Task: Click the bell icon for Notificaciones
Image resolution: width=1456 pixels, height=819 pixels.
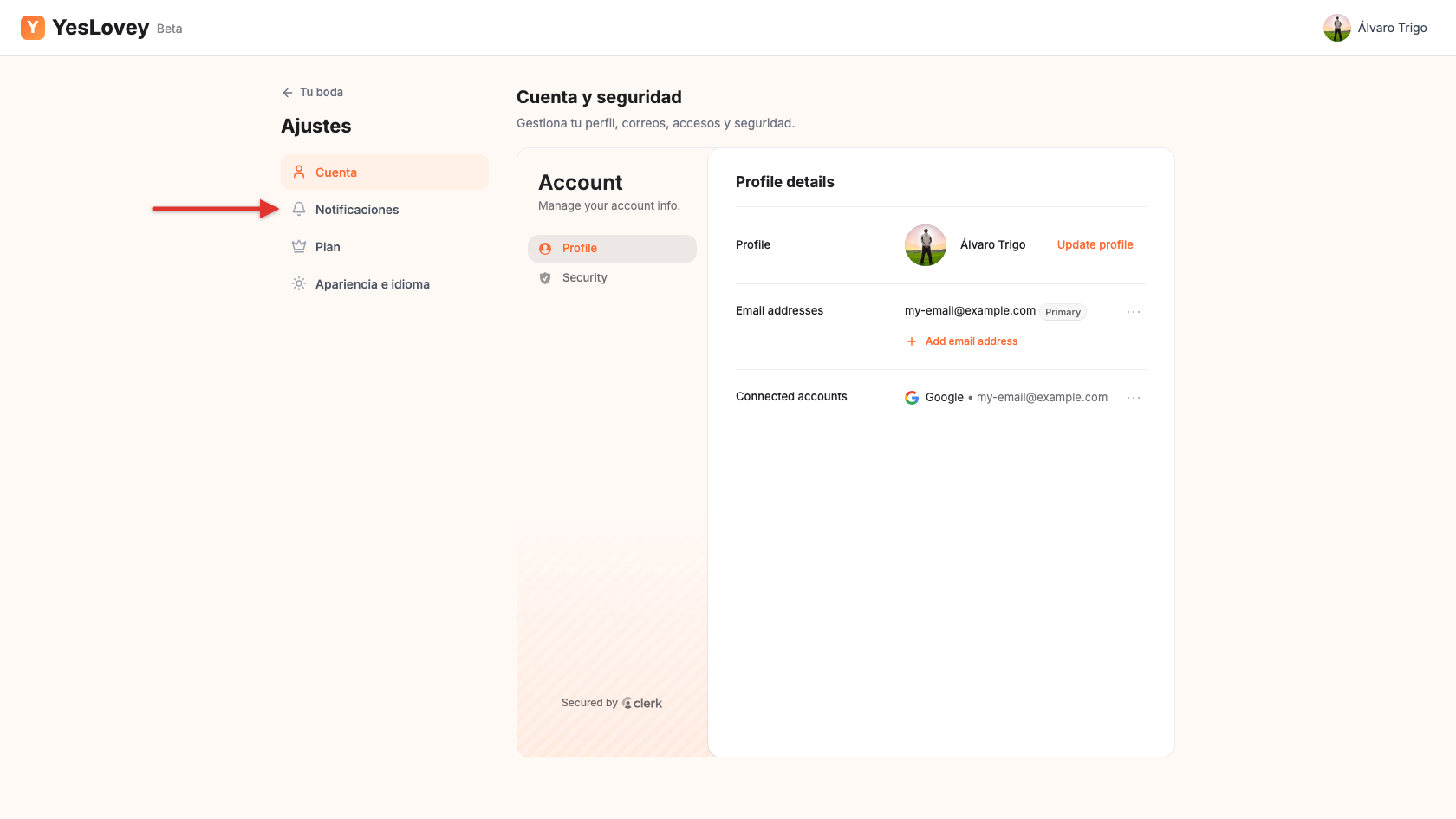Action: click(299, 209)
